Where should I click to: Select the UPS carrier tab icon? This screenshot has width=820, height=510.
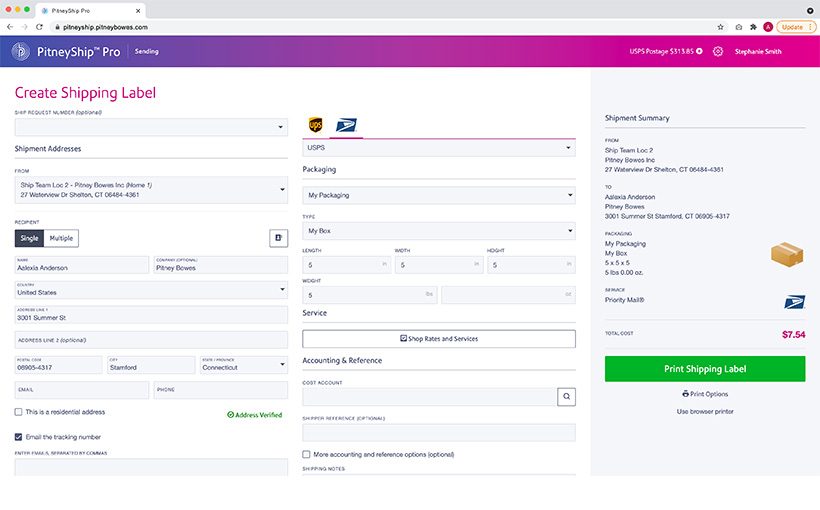tap(315, 125)
